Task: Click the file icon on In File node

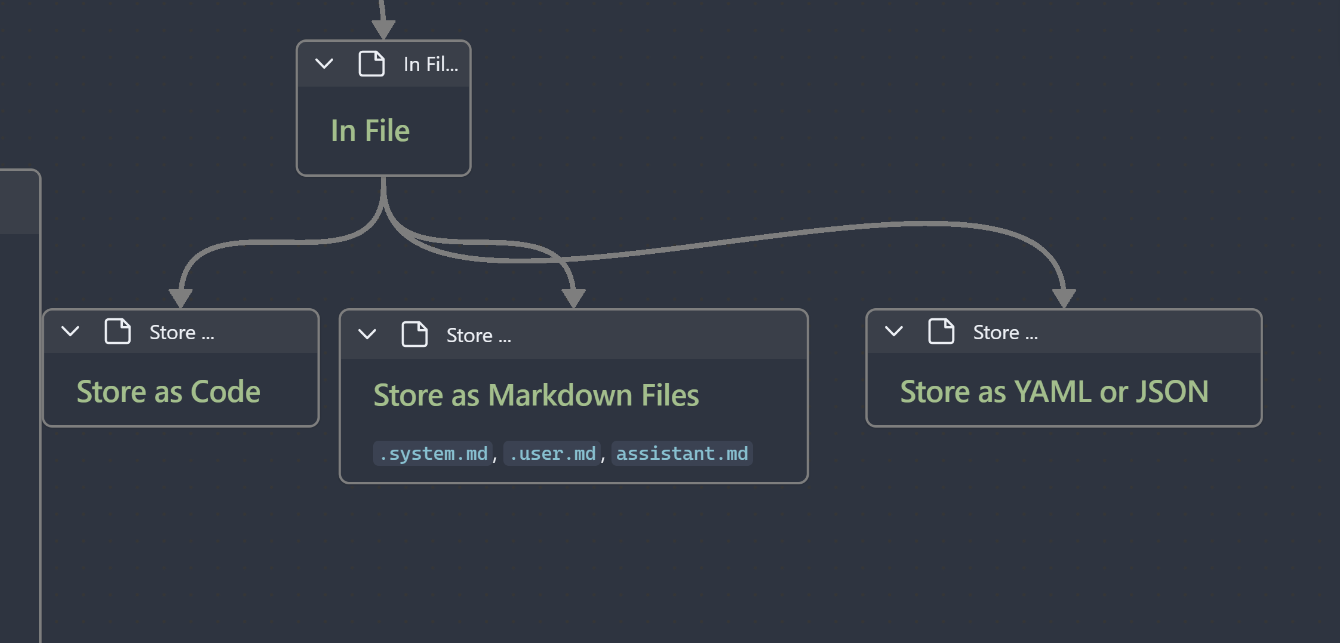Action: point(371,64)
